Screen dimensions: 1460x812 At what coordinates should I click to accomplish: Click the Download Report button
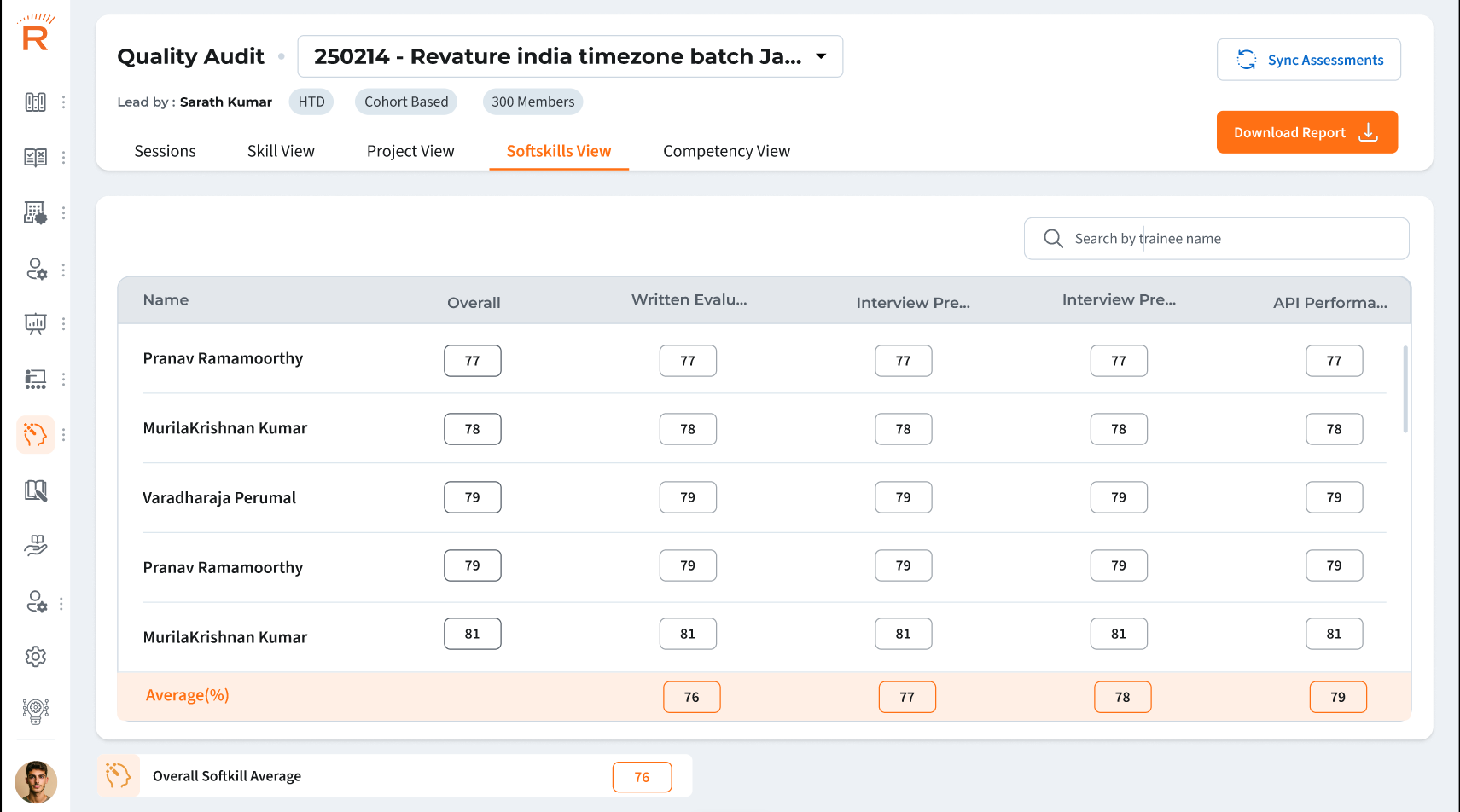[x=1306, y=132]
